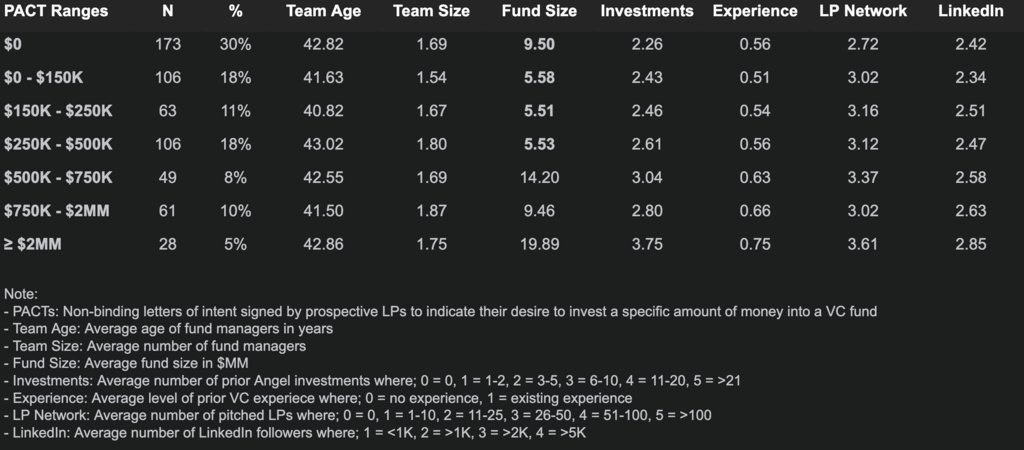Select the 3.75 investments value

647,244
